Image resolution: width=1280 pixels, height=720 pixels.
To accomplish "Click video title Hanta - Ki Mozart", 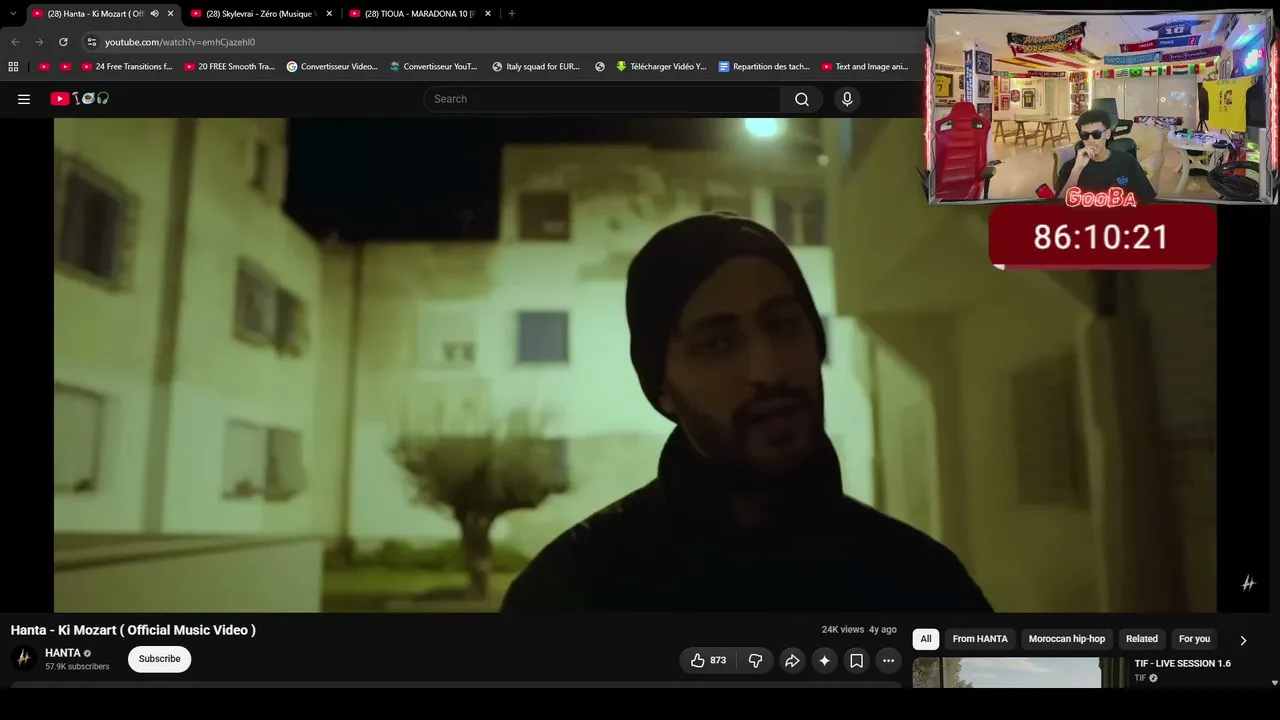I will 133,630.
